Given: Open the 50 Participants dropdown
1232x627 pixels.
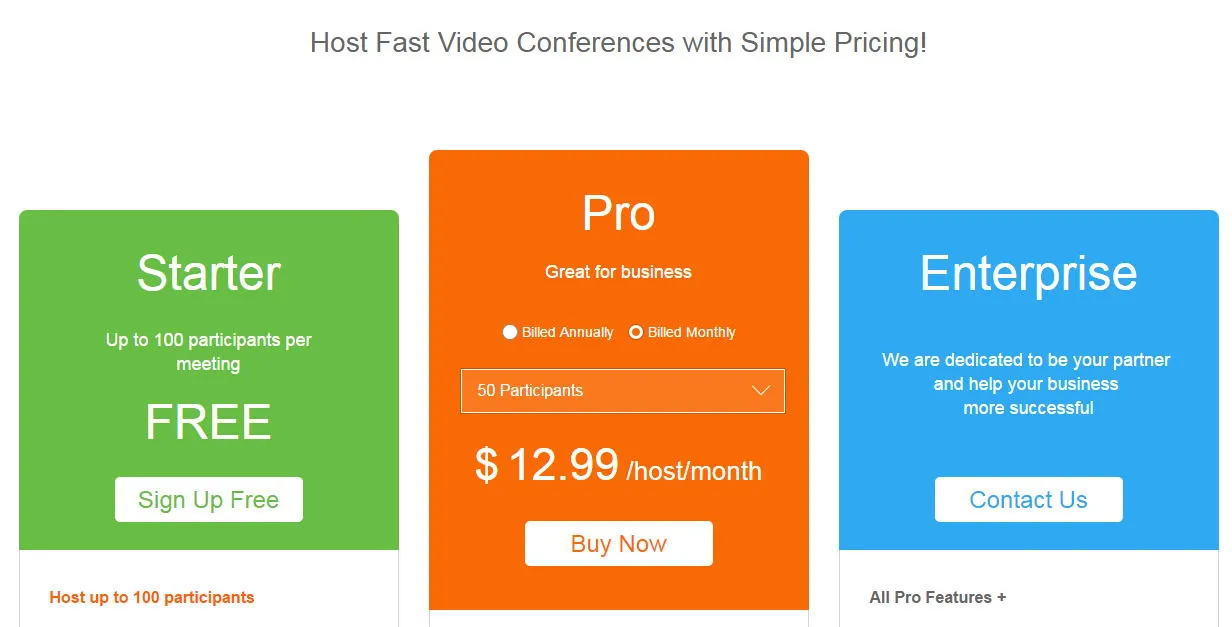Looking at the screenshot, I should click(623, 391).
